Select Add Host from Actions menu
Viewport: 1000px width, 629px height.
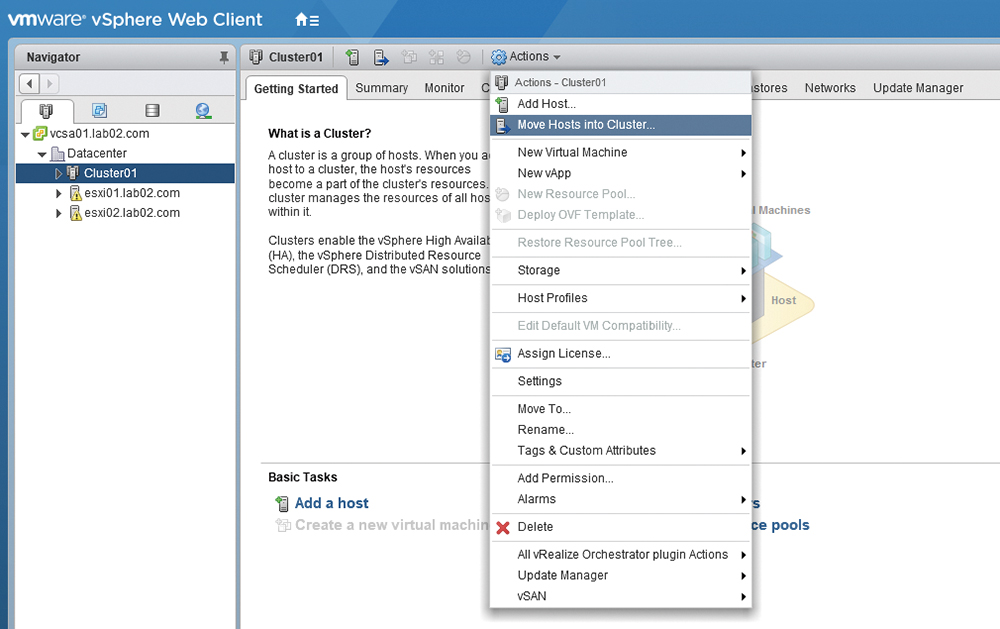point(621,104)
